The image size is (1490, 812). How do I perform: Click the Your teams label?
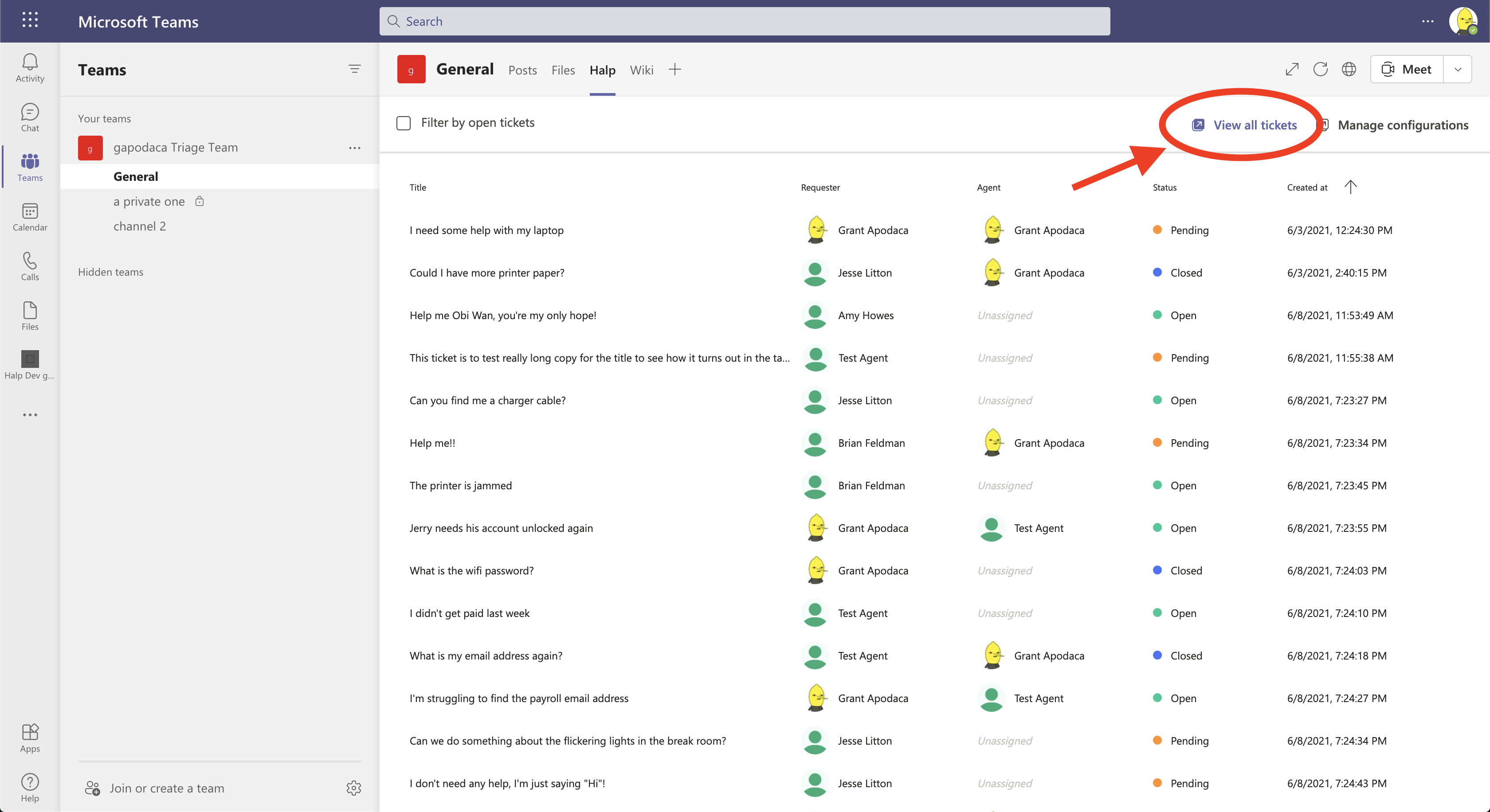[104, 118]
